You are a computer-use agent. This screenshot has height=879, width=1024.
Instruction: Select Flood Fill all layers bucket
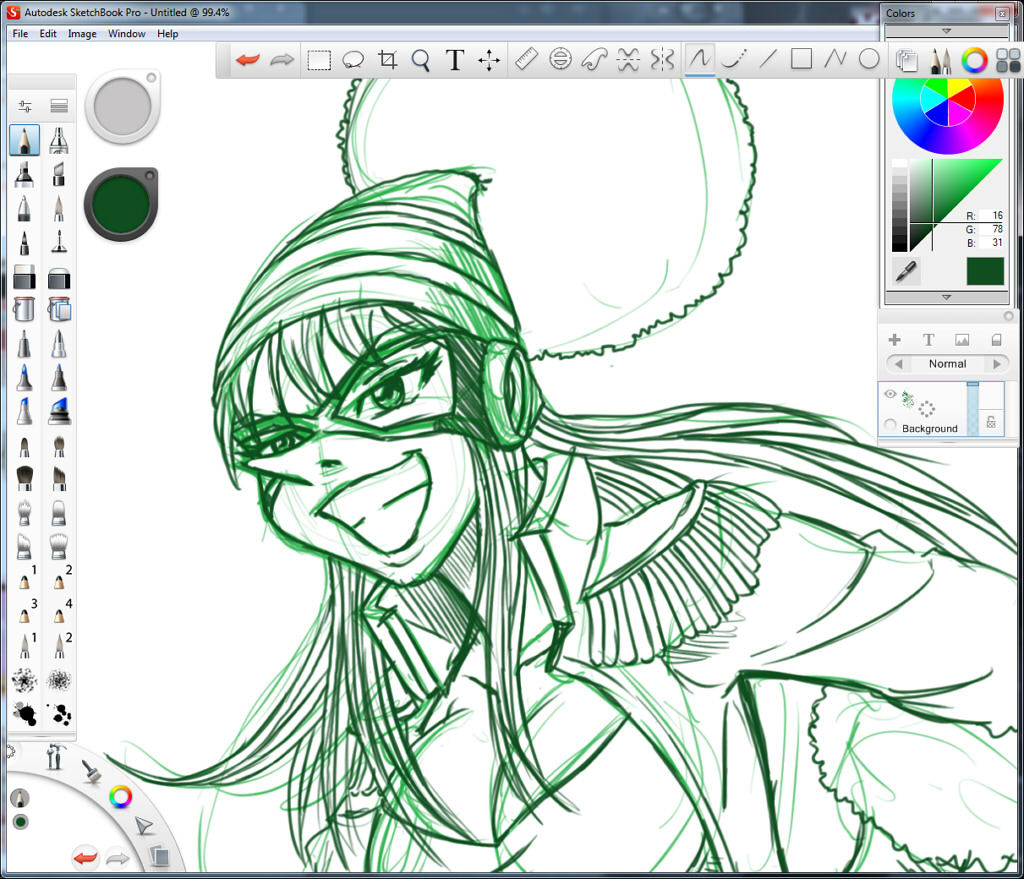[x=59, y=309]
